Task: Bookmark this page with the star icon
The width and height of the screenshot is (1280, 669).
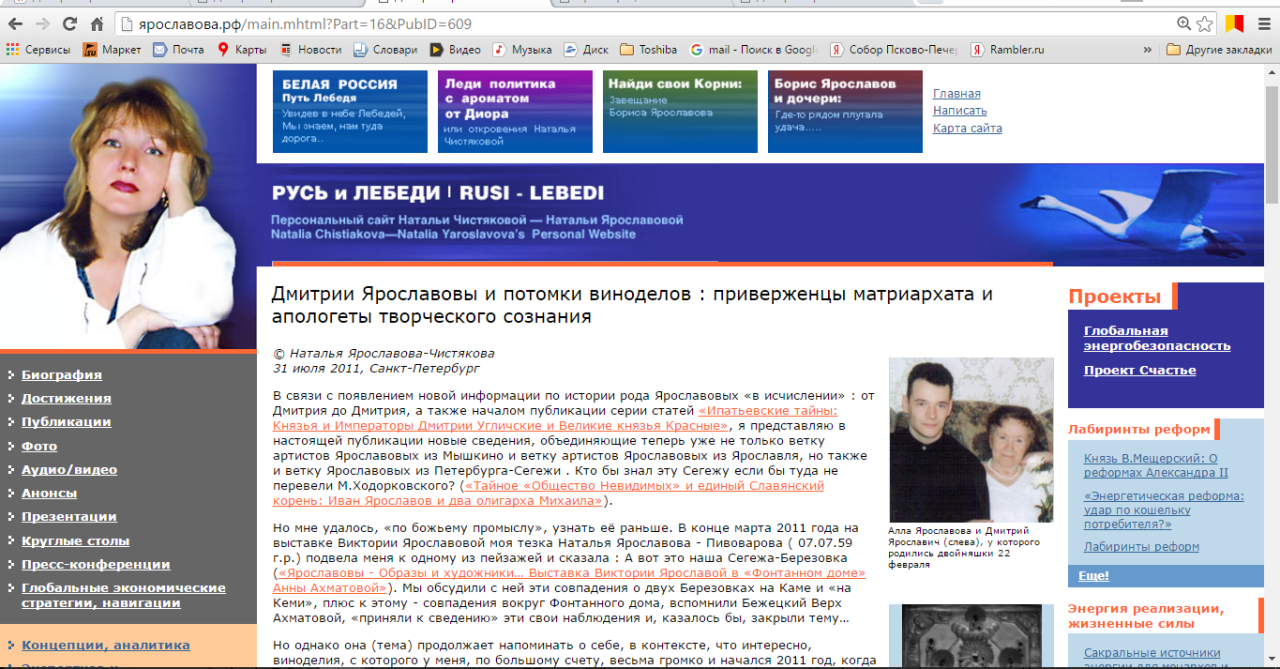Action: (x=1205, y=24)
